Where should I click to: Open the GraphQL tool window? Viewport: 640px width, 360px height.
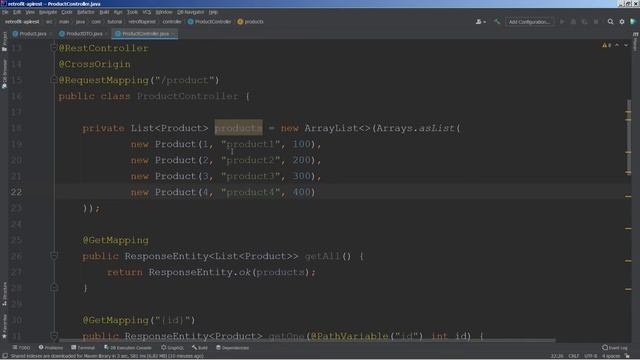pyautogui.click(x=172, y=348)
